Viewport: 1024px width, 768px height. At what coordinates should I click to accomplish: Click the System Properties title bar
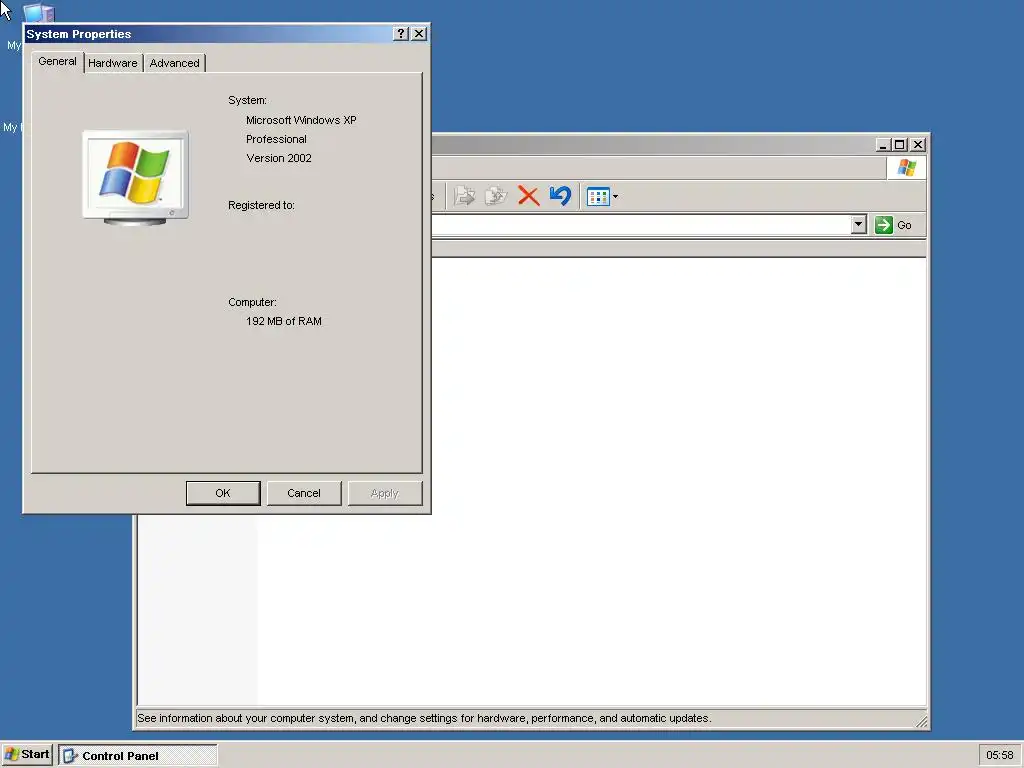[209, 34]
